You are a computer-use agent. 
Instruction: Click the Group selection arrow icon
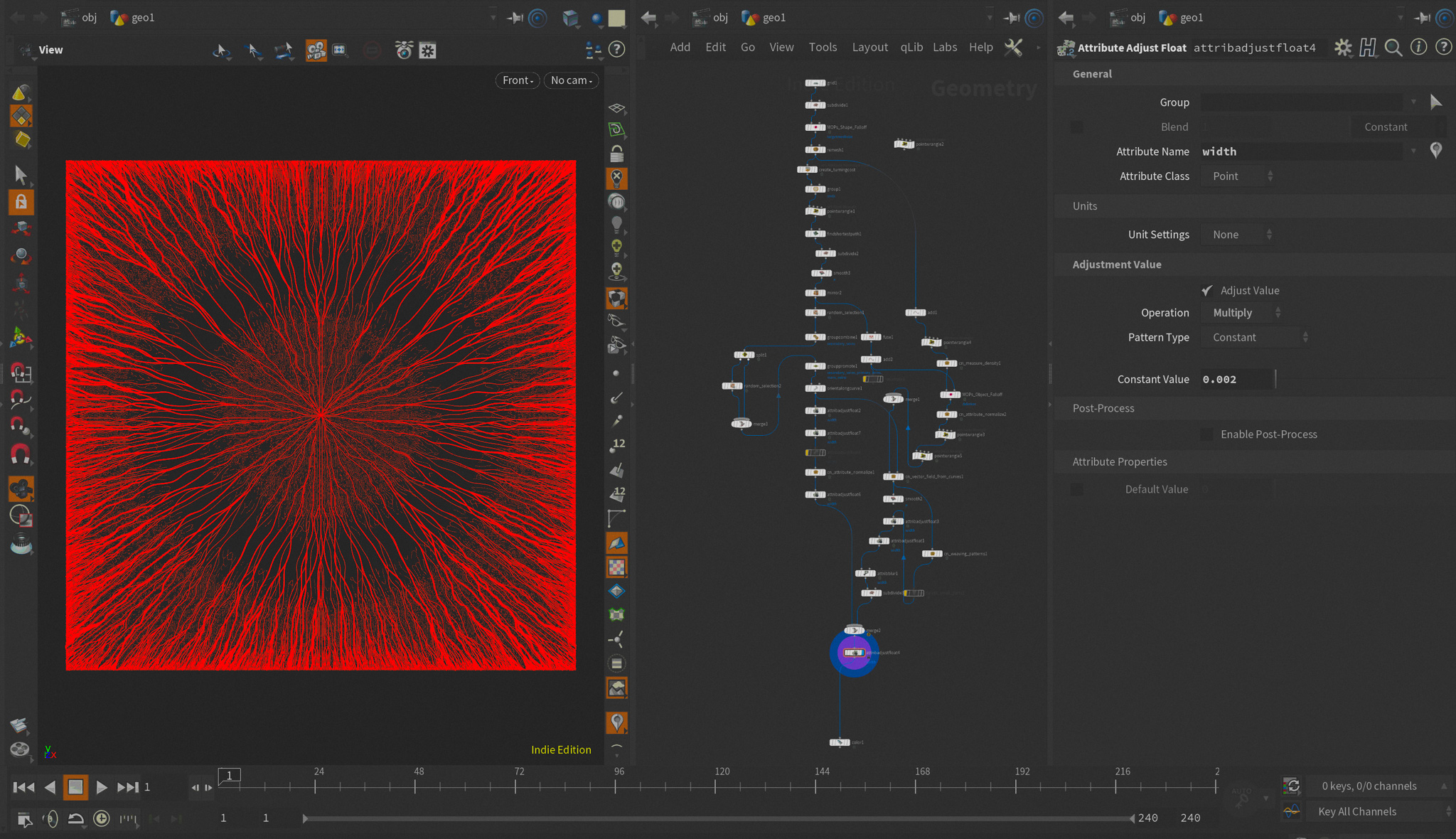point(1435,102)
